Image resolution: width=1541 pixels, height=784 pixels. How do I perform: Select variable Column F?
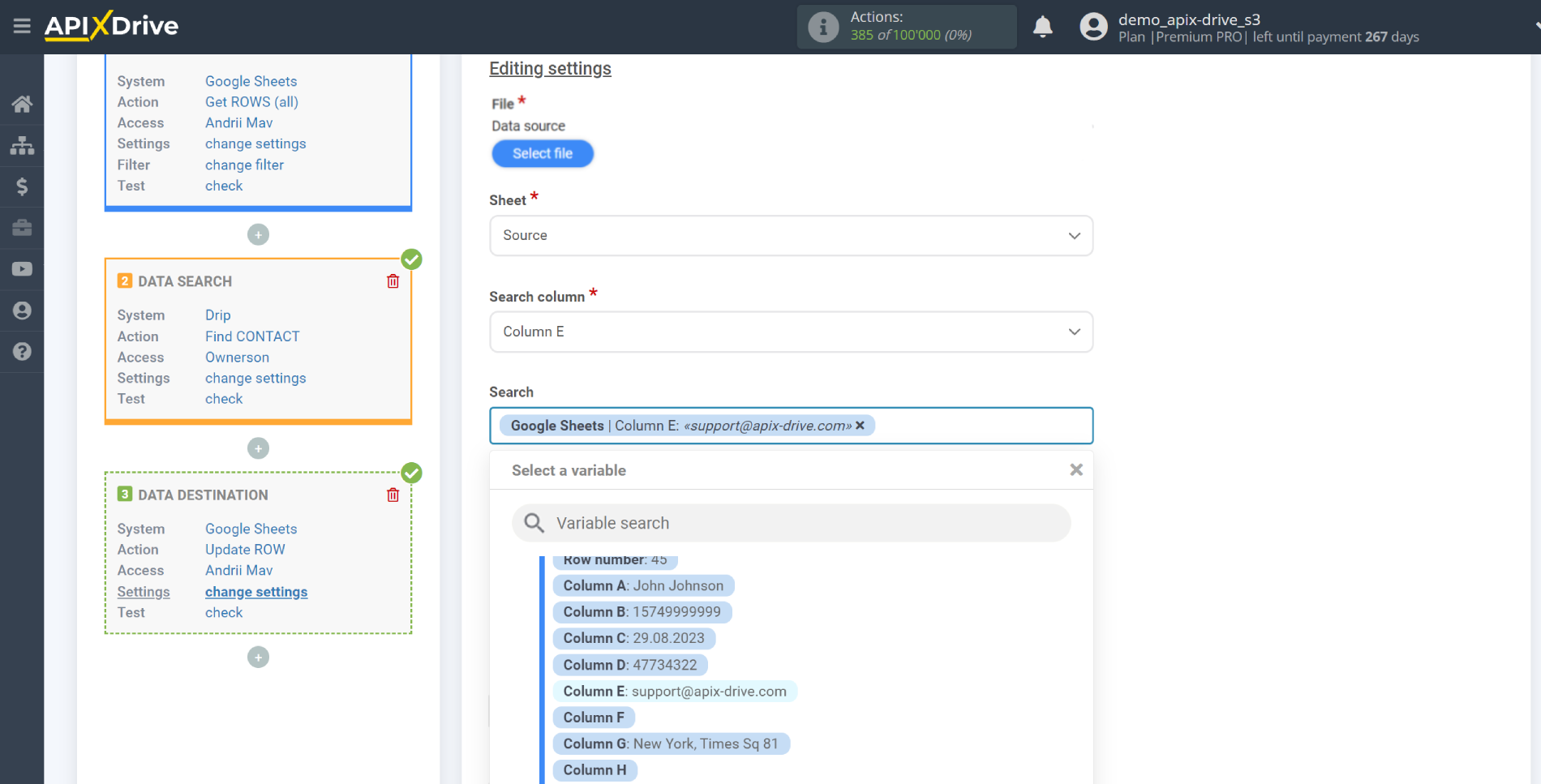tap(594, 718)
